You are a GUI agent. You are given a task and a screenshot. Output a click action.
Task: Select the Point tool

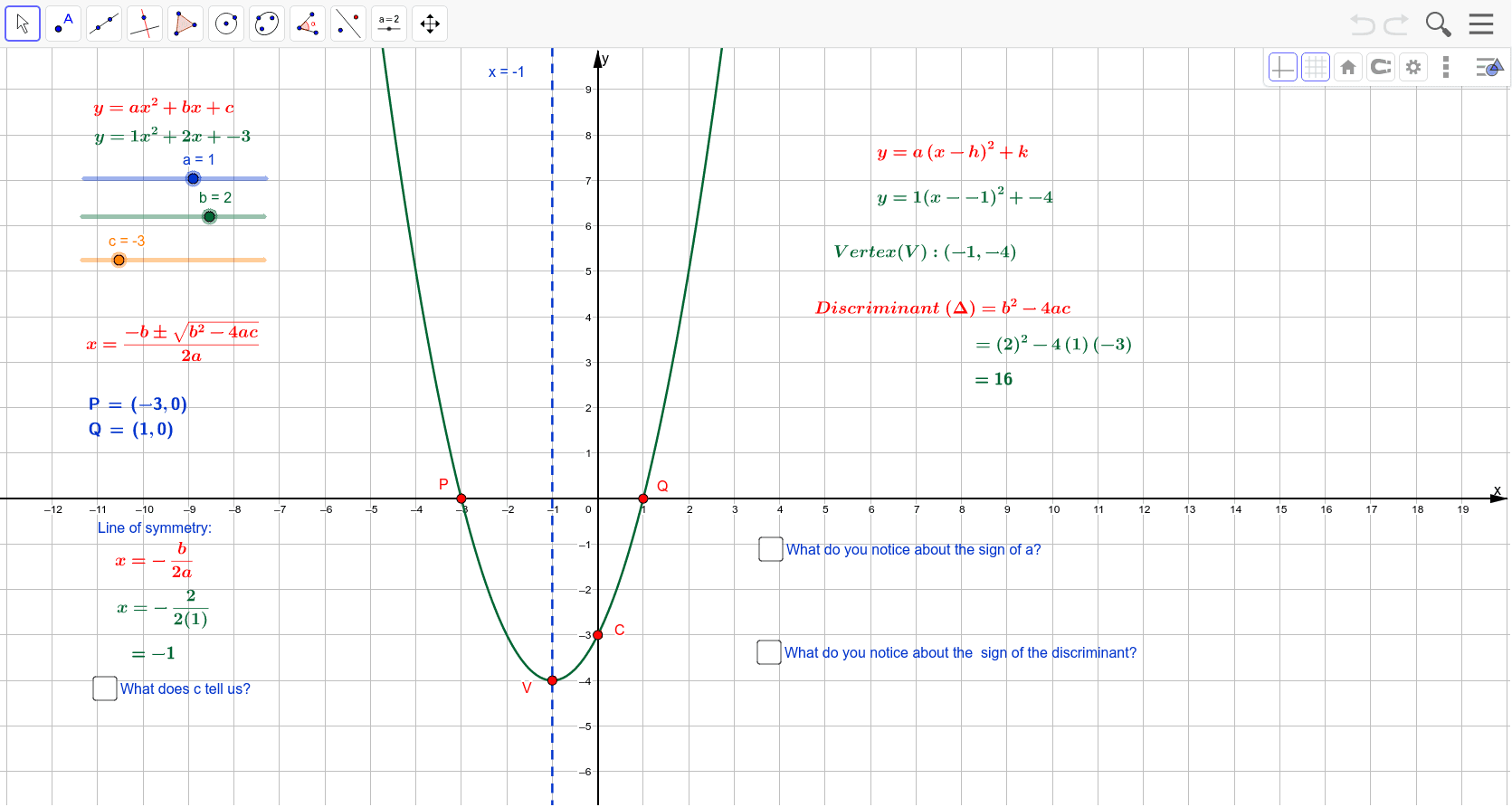[x=63, y=24]
